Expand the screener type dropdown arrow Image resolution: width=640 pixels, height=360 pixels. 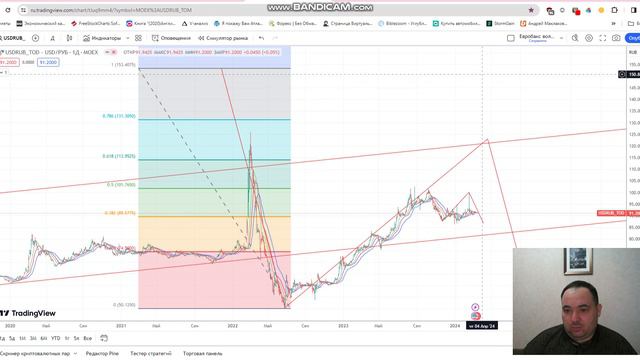[76, 353]
